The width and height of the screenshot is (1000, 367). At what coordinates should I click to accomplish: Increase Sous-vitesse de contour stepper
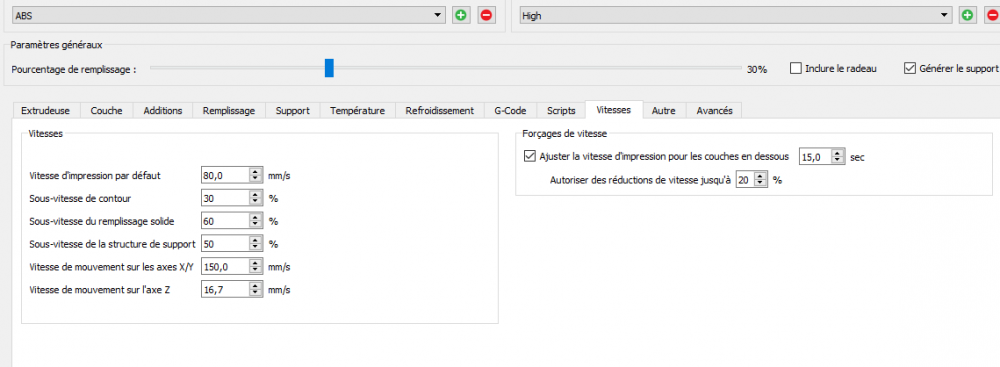point(256,195)
